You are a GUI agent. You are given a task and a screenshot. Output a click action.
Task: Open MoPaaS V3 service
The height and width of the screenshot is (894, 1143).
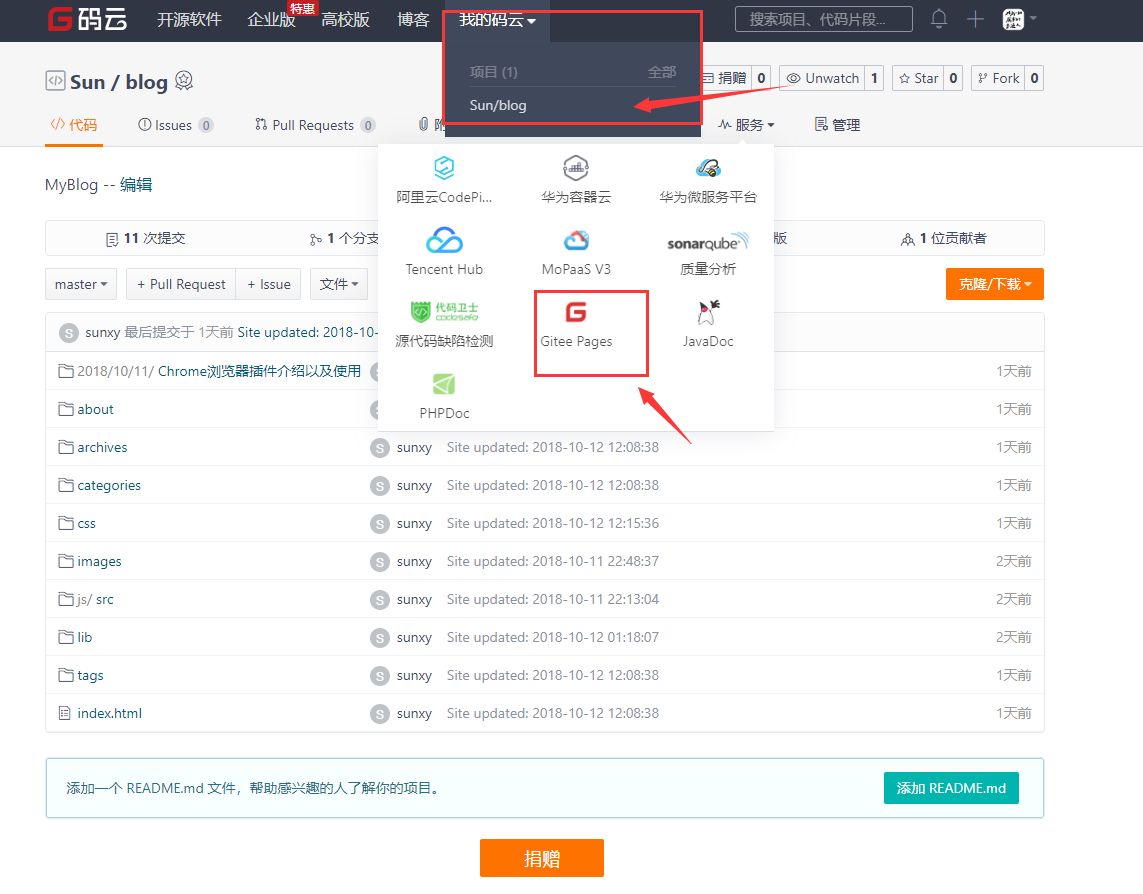click(576, 252)
